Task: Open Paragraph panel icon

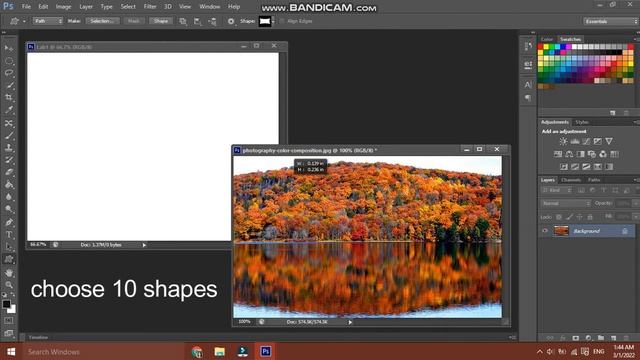Action: coord(528,98)
